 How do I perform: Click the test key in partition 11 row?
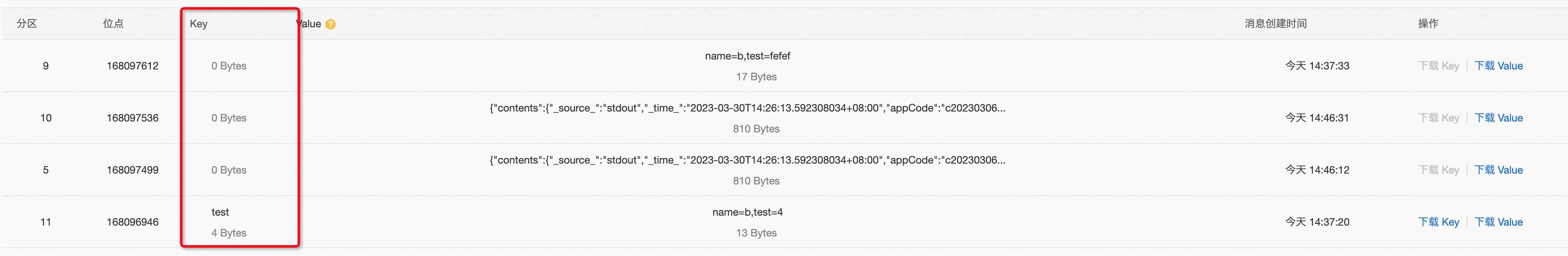pyautogui.click(x=220, y=212)
